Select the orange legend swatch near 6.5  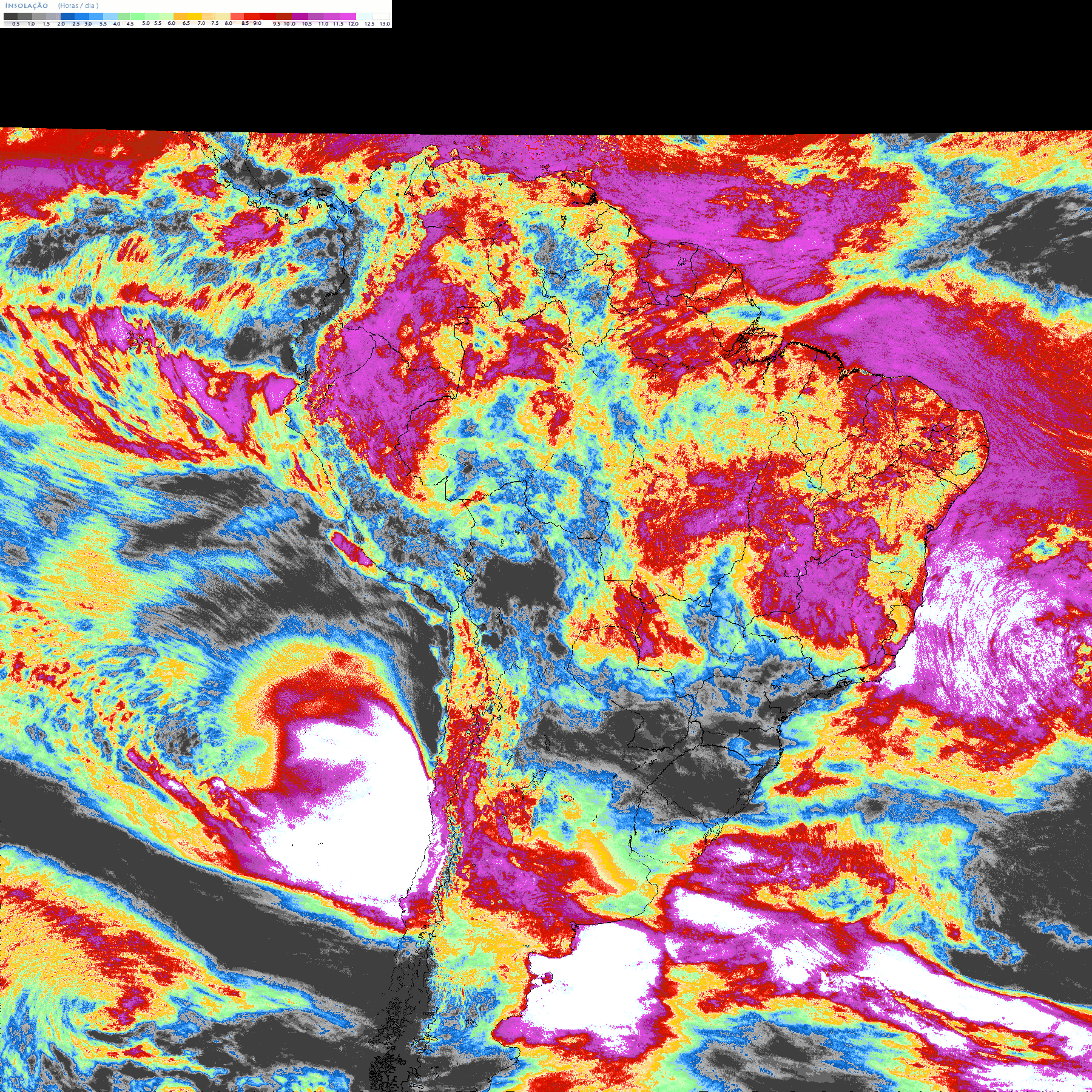[180, 16]
